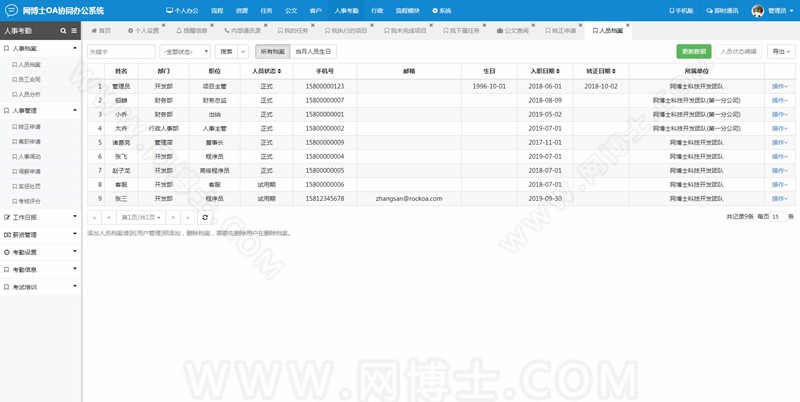The image size is (800, 402).
Task: Switch to the 首页 home tab
Action: (x=101, y=31)
